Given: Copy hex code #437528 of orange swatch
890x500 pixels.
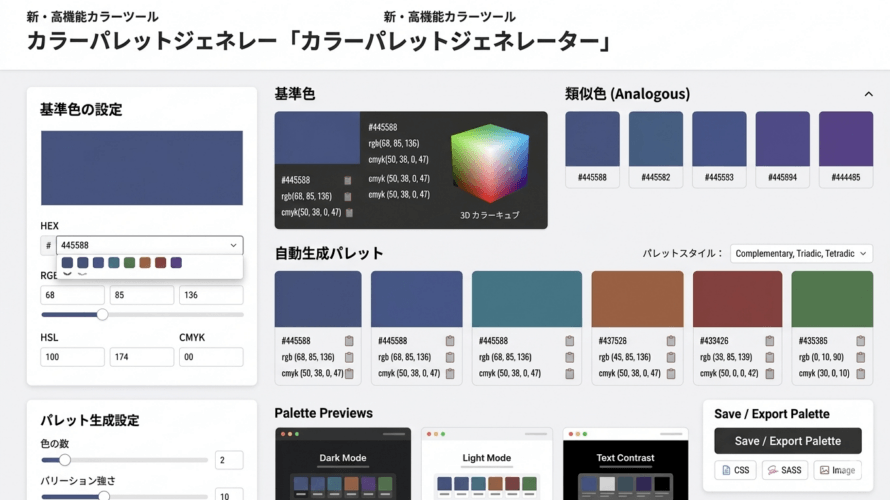Looking at the screenshot, I should pyautogui.click(x=671, y=341).
